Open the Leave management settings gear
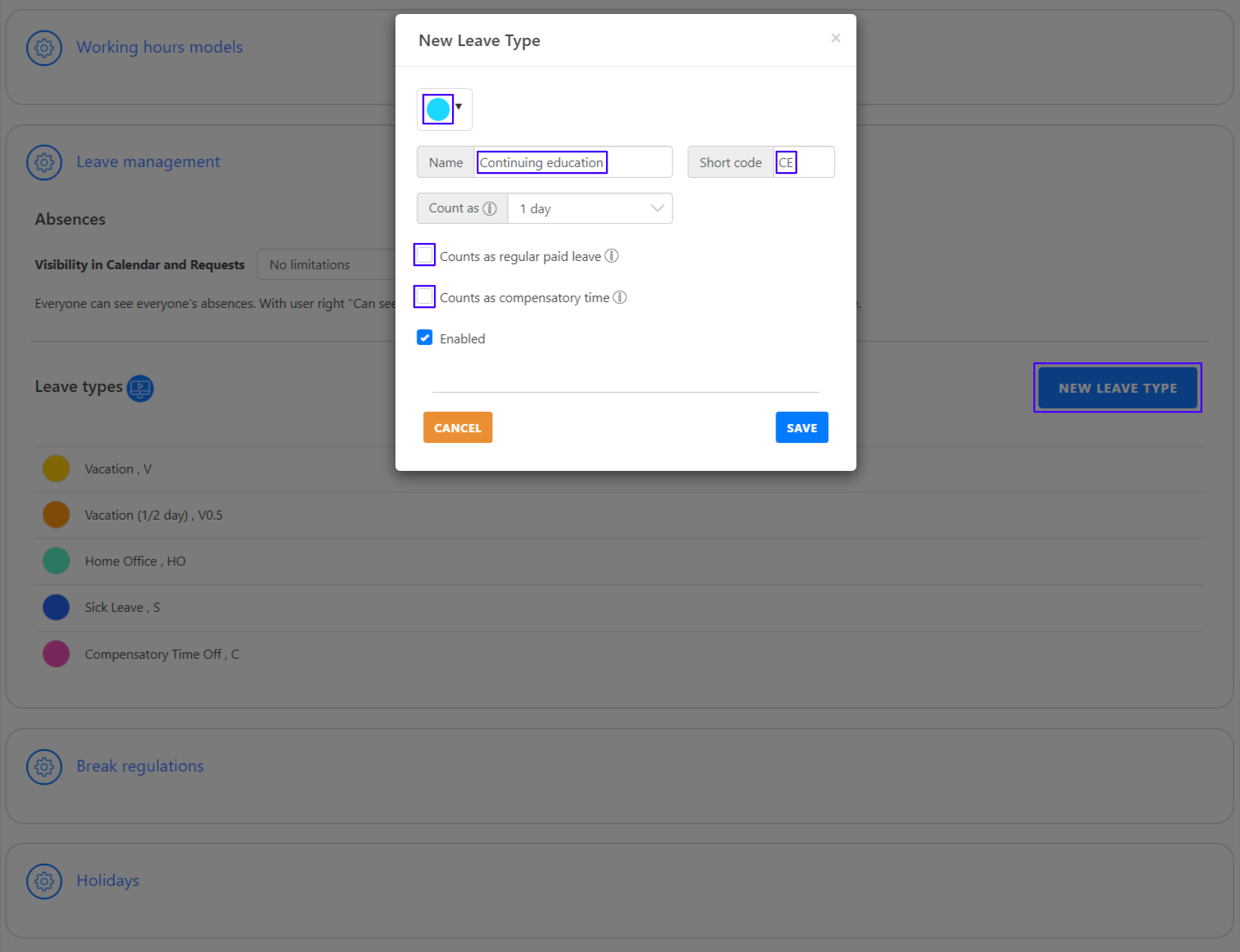 (44, 162)
